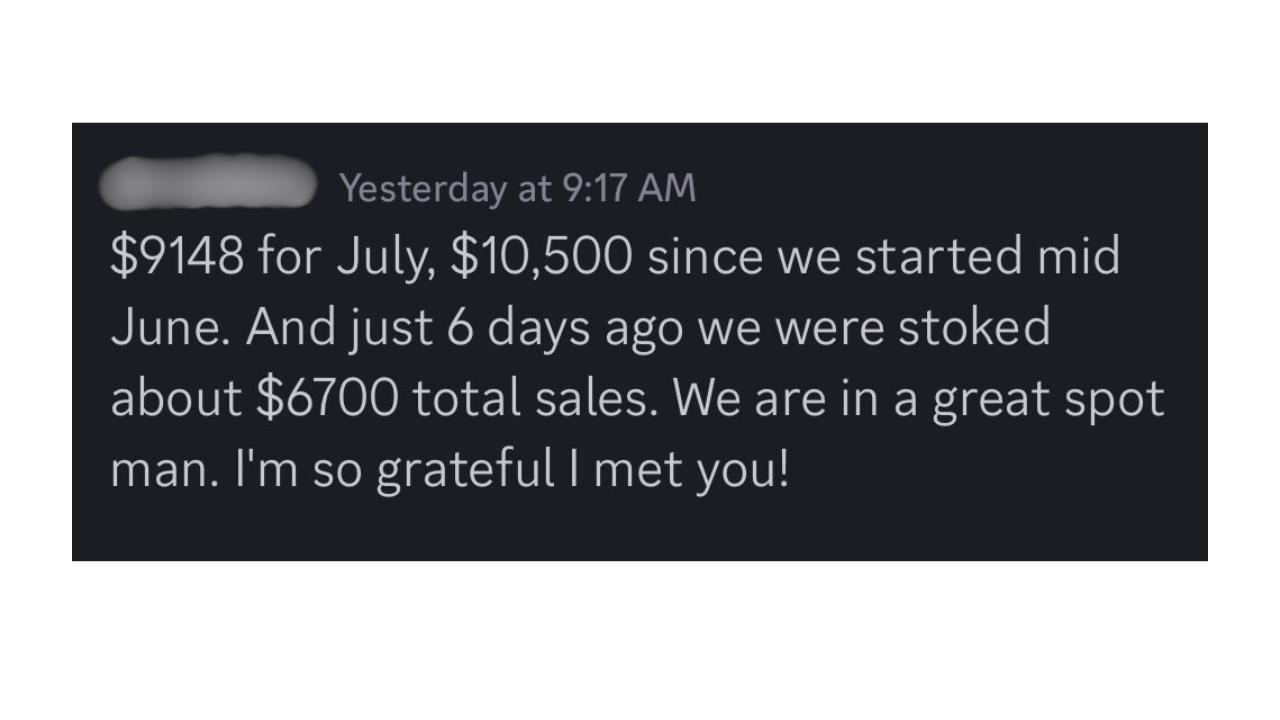The width and height of the screenshot is (1280, 720).
Task: Click the "$6700" total sales amount
Action: coord(327,398)
